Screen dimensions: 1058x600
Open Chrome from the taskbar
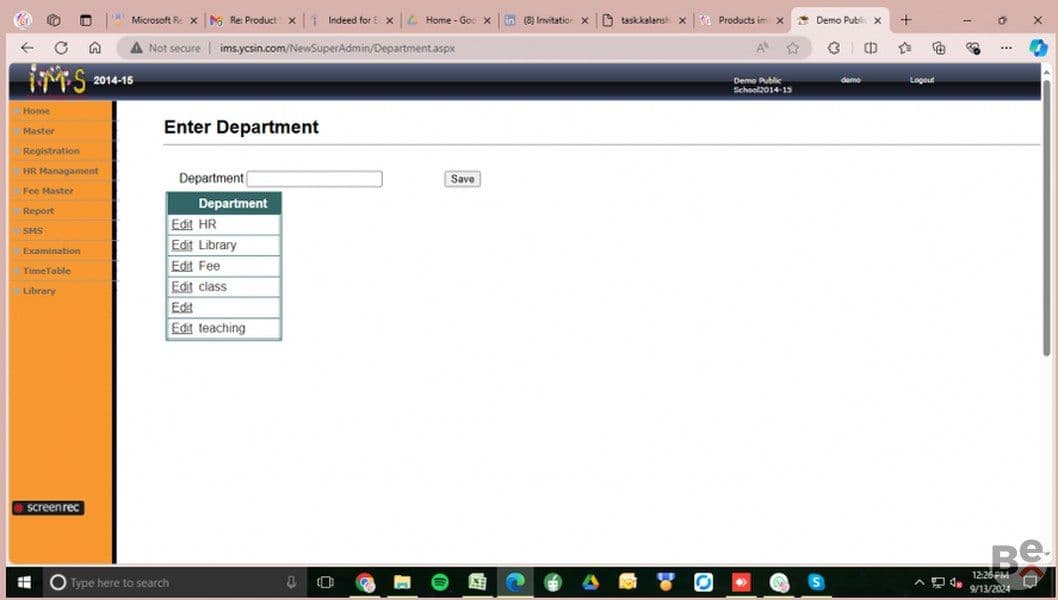(x=365, y=582)
